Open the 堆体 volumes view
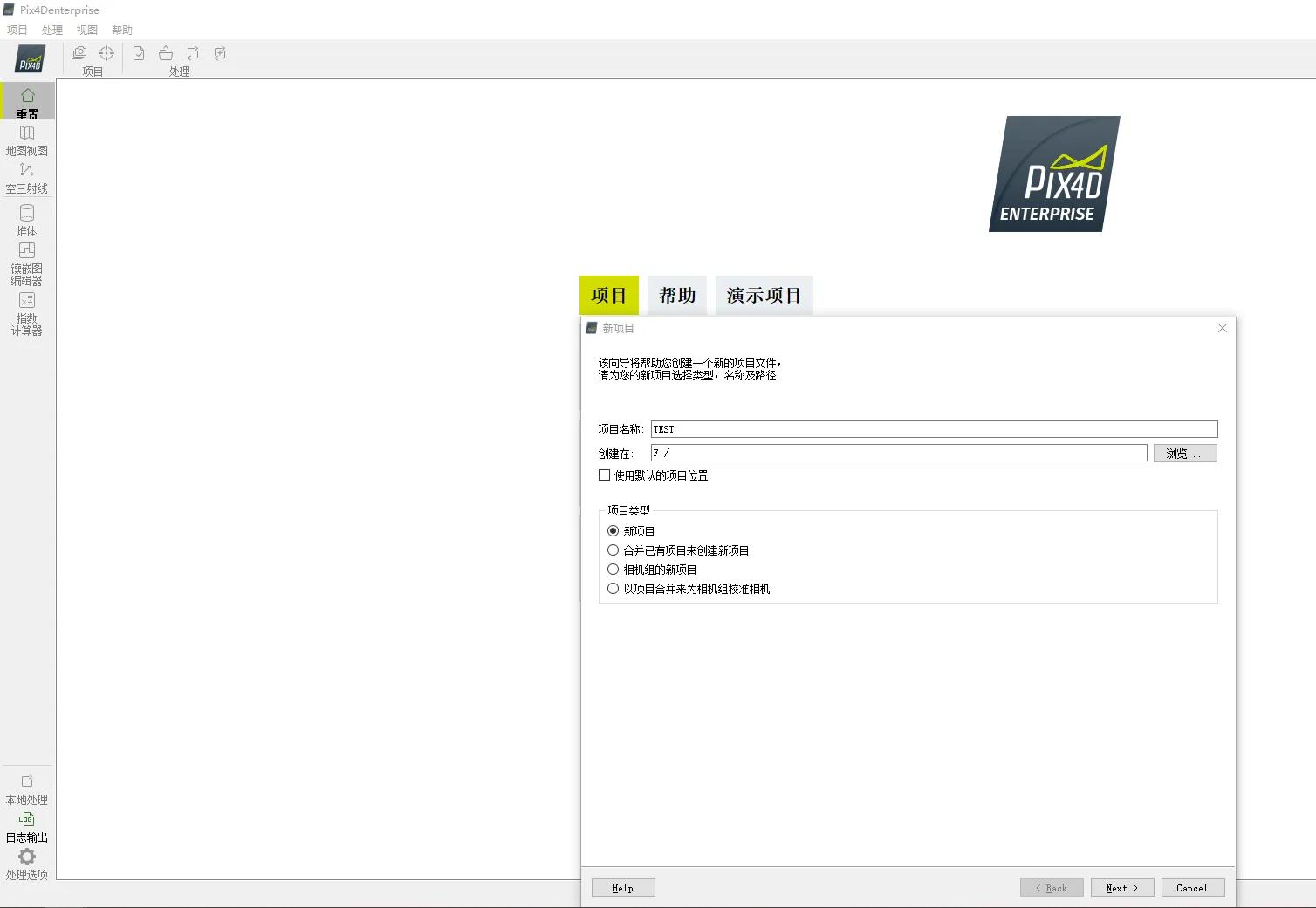1316x908 pixels. pos(27,221)
